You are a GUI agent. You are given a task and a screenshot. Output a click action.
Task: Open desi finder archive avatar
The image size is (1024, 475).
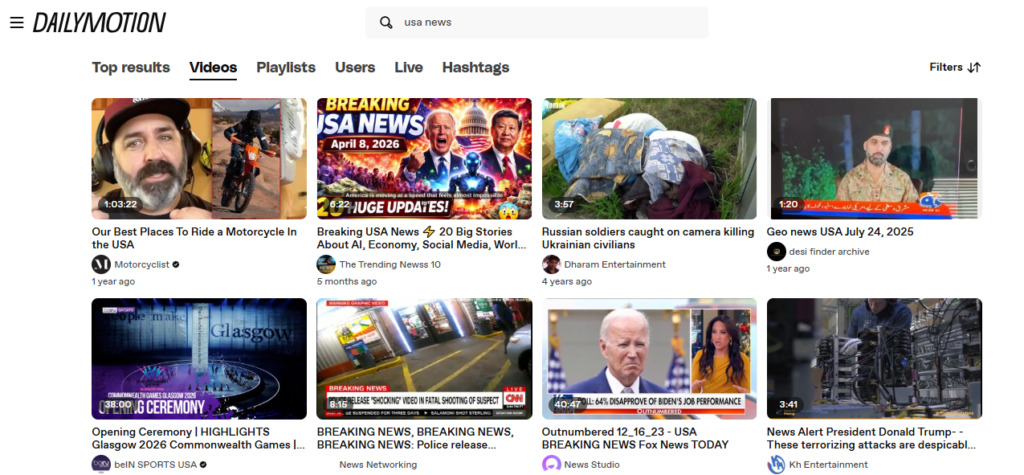776,252
